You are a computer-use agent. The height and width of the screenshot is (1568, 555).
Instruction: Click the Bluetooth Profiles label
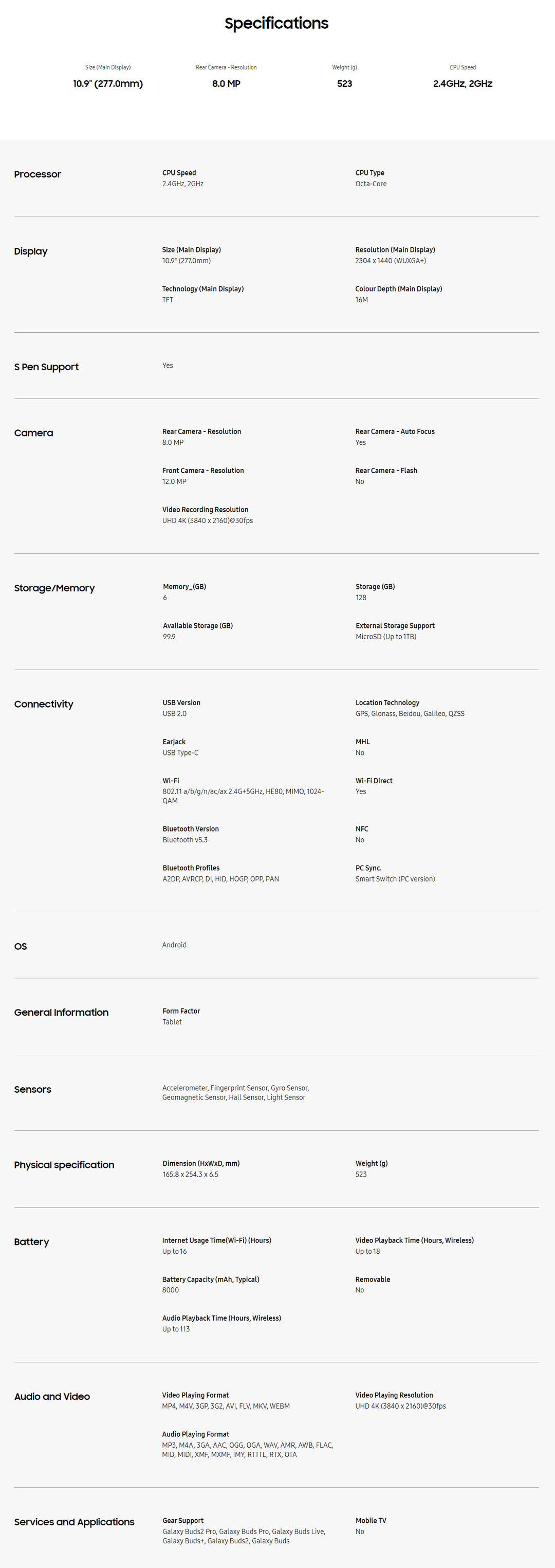point(191,868)
